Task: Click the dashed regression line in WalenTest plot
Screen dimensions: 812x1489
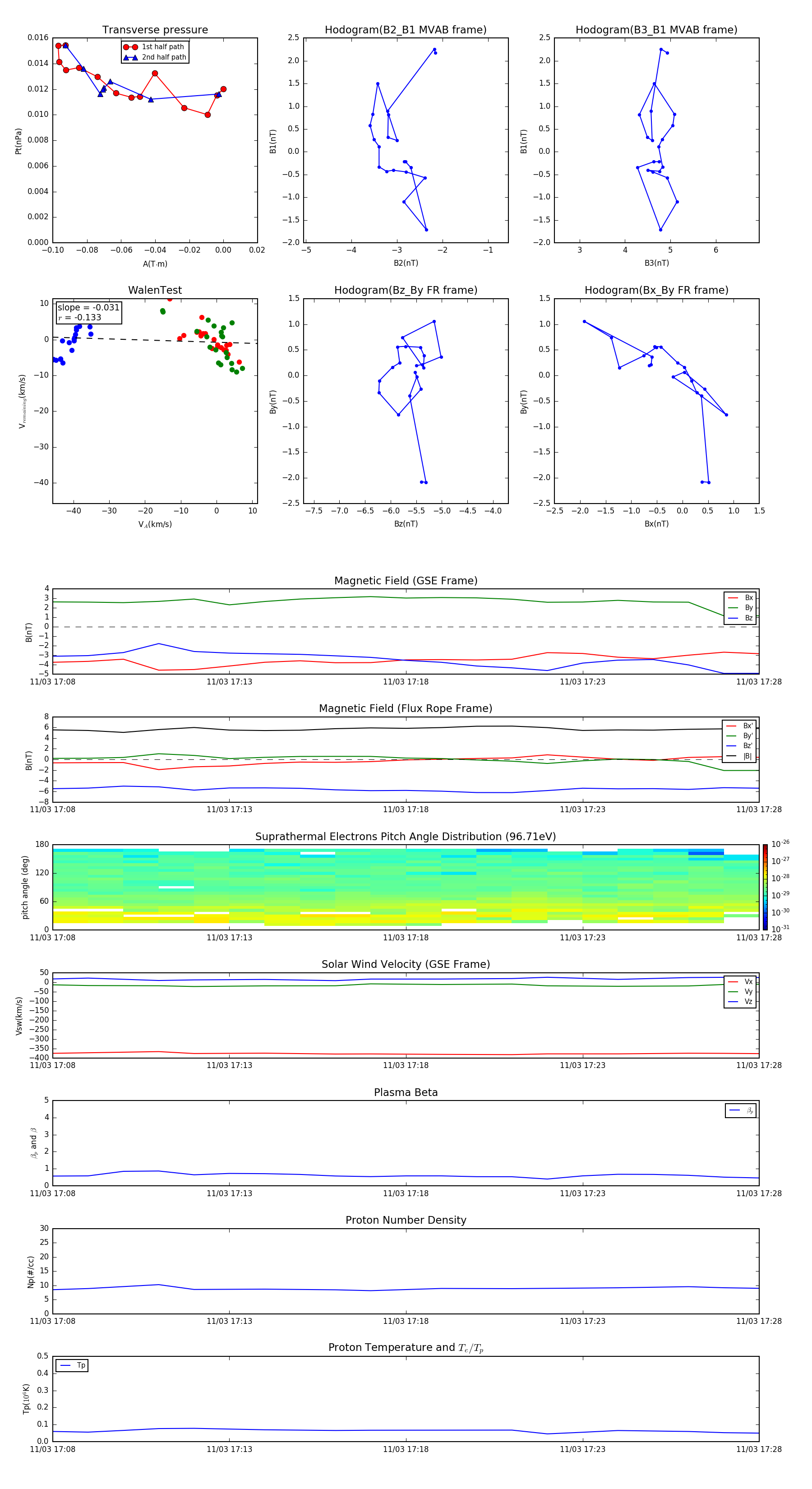Action: pos(155,340)
